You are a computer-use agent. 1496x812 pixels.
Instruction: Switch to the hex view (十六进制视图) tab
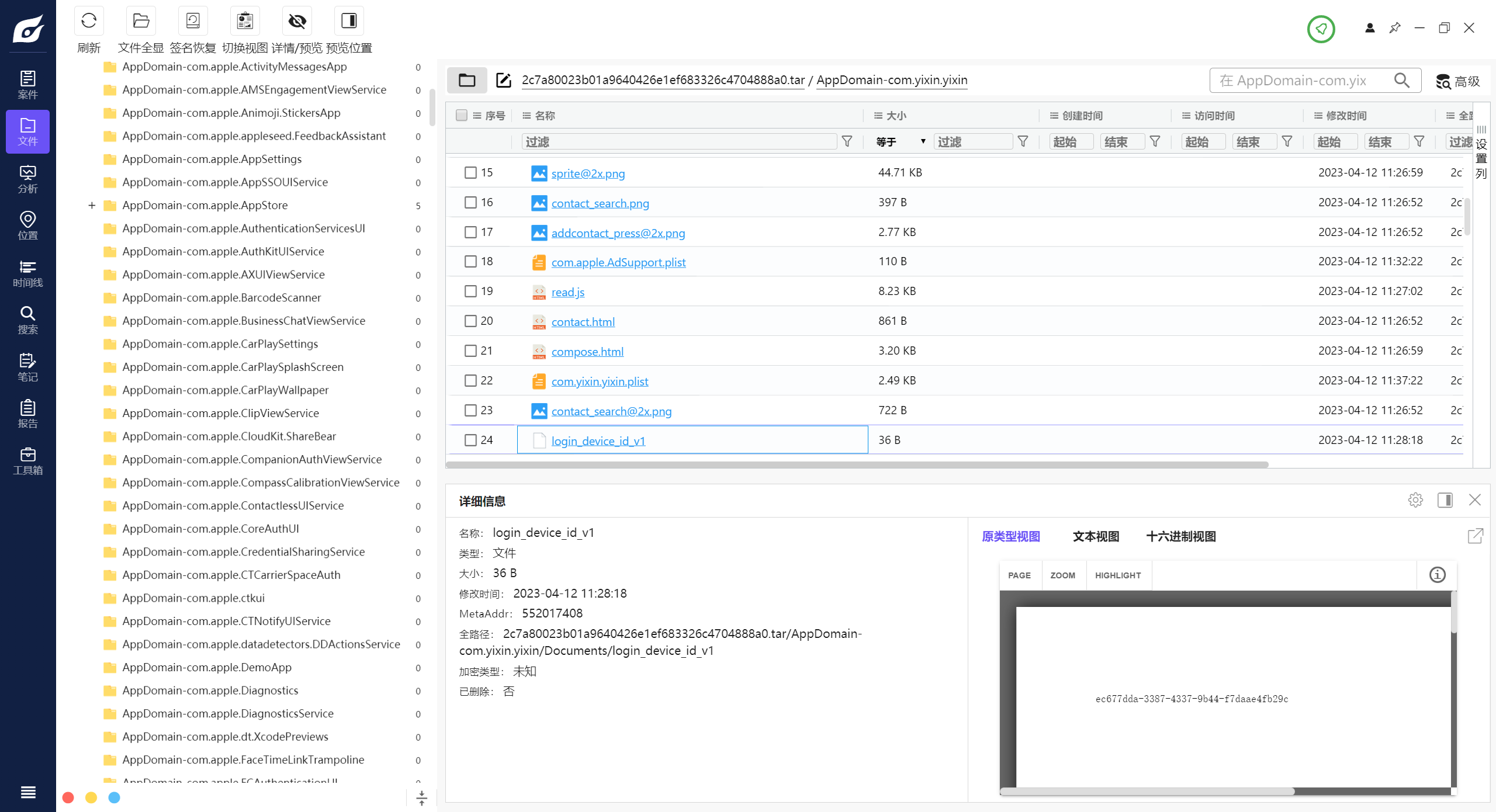(1180, 536)
